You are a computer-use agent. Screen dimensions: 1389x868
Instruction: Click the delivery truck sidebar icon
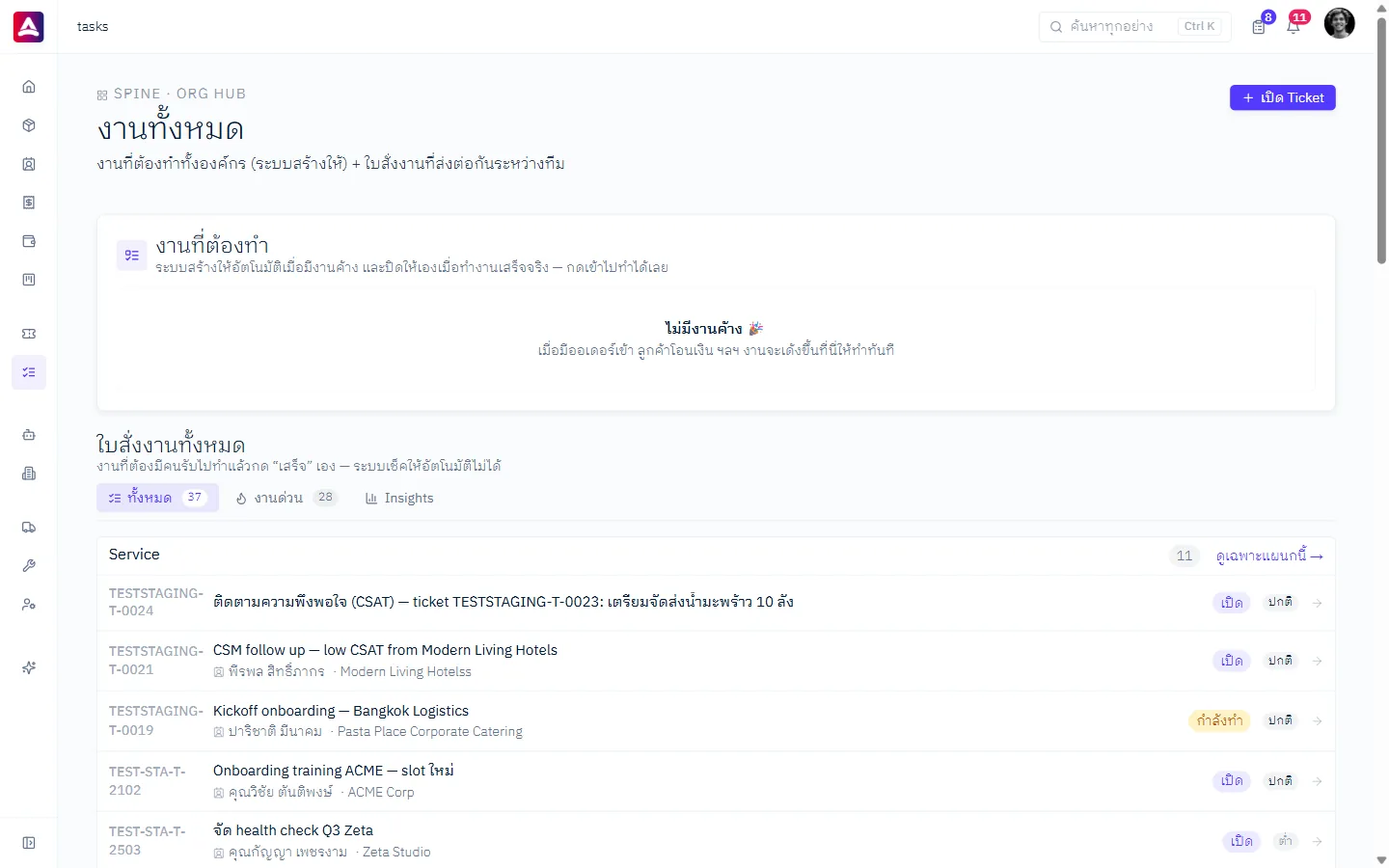(29, 528)
